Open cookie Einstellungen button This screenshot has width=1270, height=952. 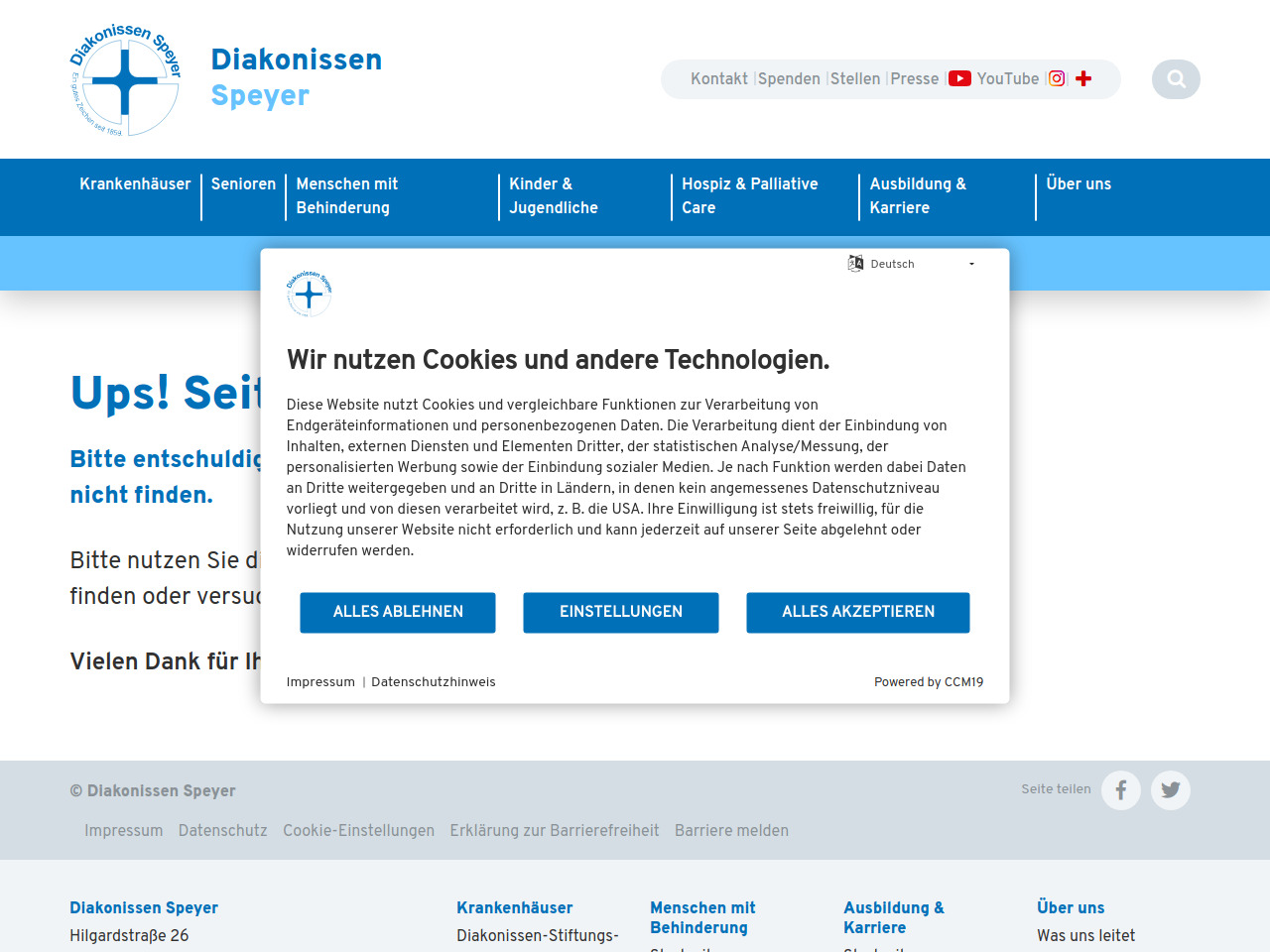[621, 612]
